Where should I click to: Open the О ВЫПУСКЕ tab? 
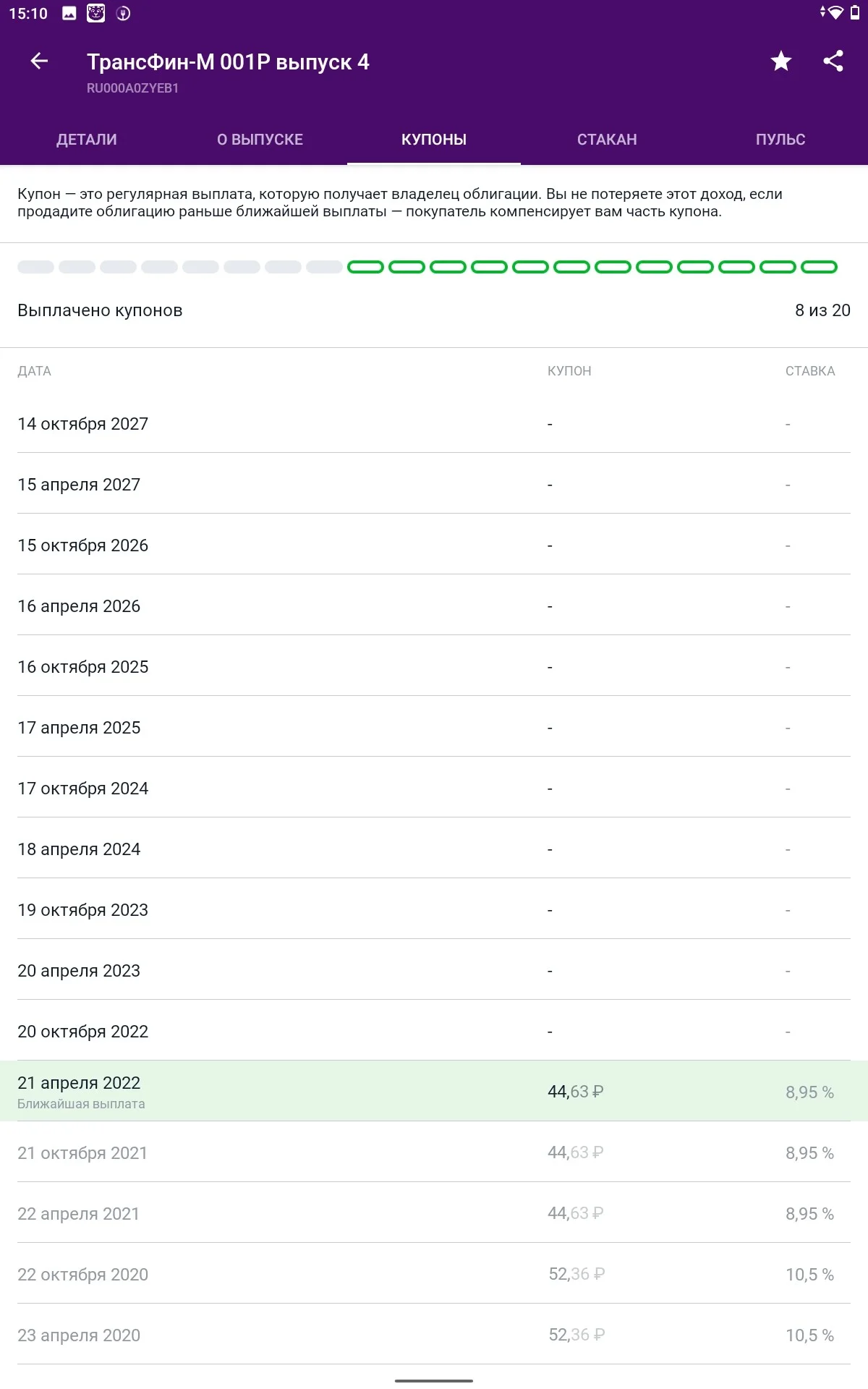point(260,140)
